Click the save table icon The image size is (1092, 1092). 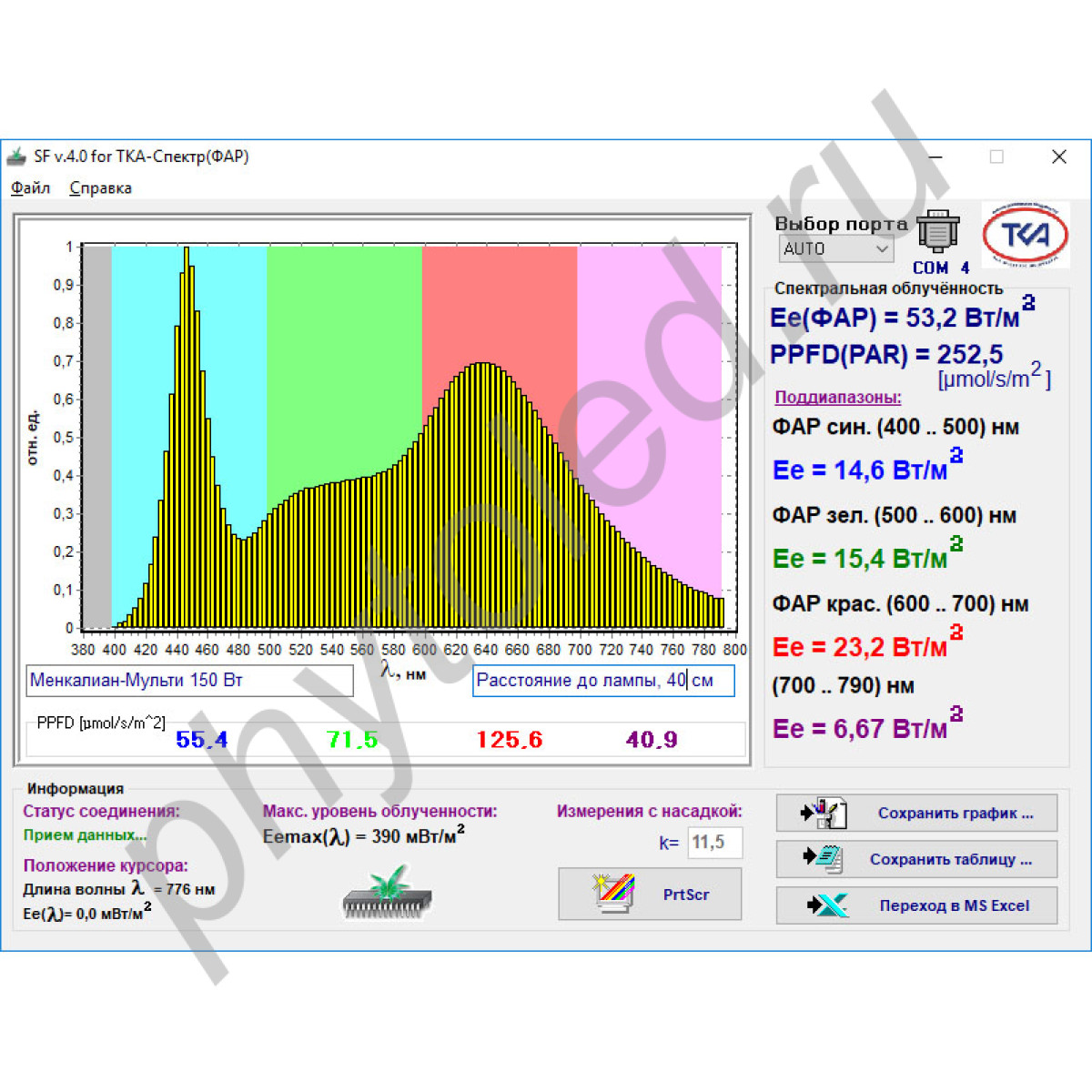tap(824, 858)
